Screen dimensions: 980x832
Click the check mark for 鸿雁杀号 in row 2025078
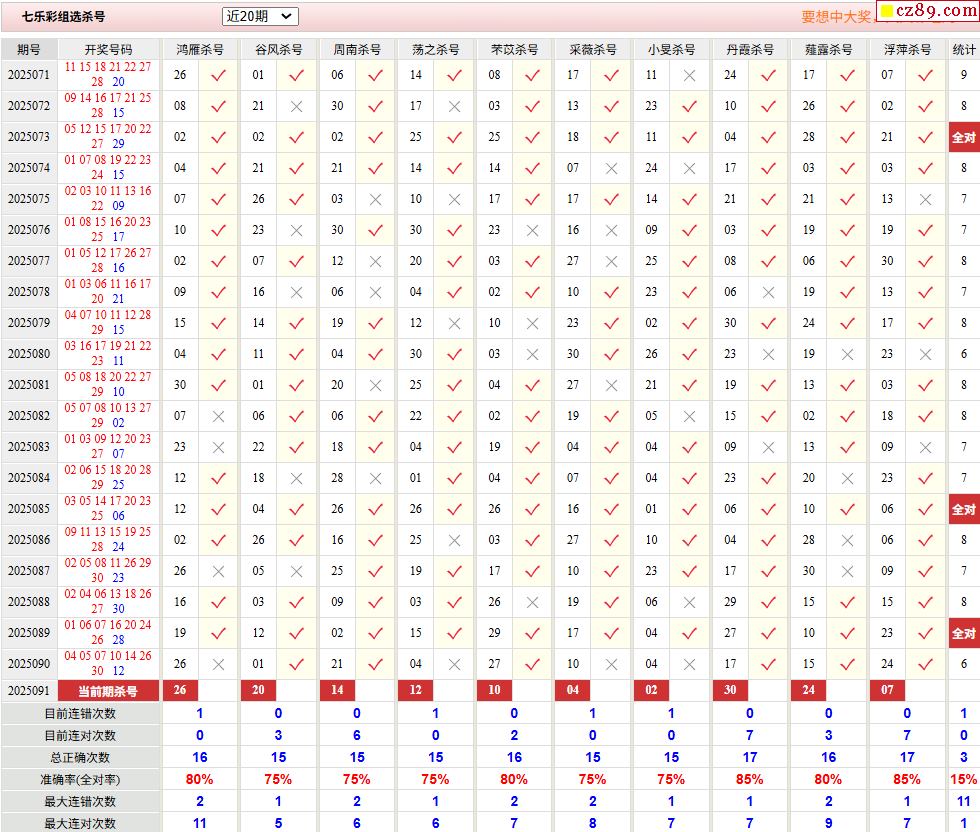[218, 293]
